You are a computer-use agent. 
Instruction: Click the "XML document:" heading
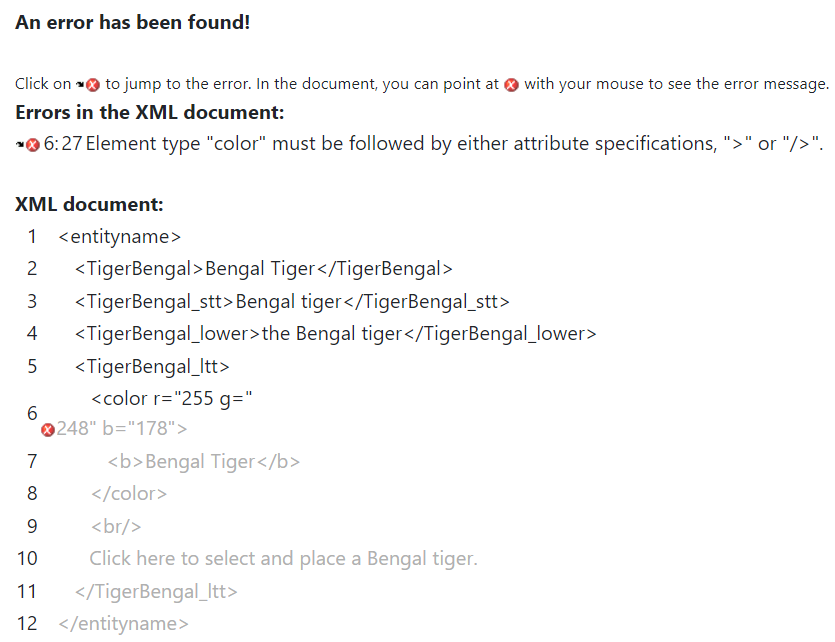[x=89, y=205]
